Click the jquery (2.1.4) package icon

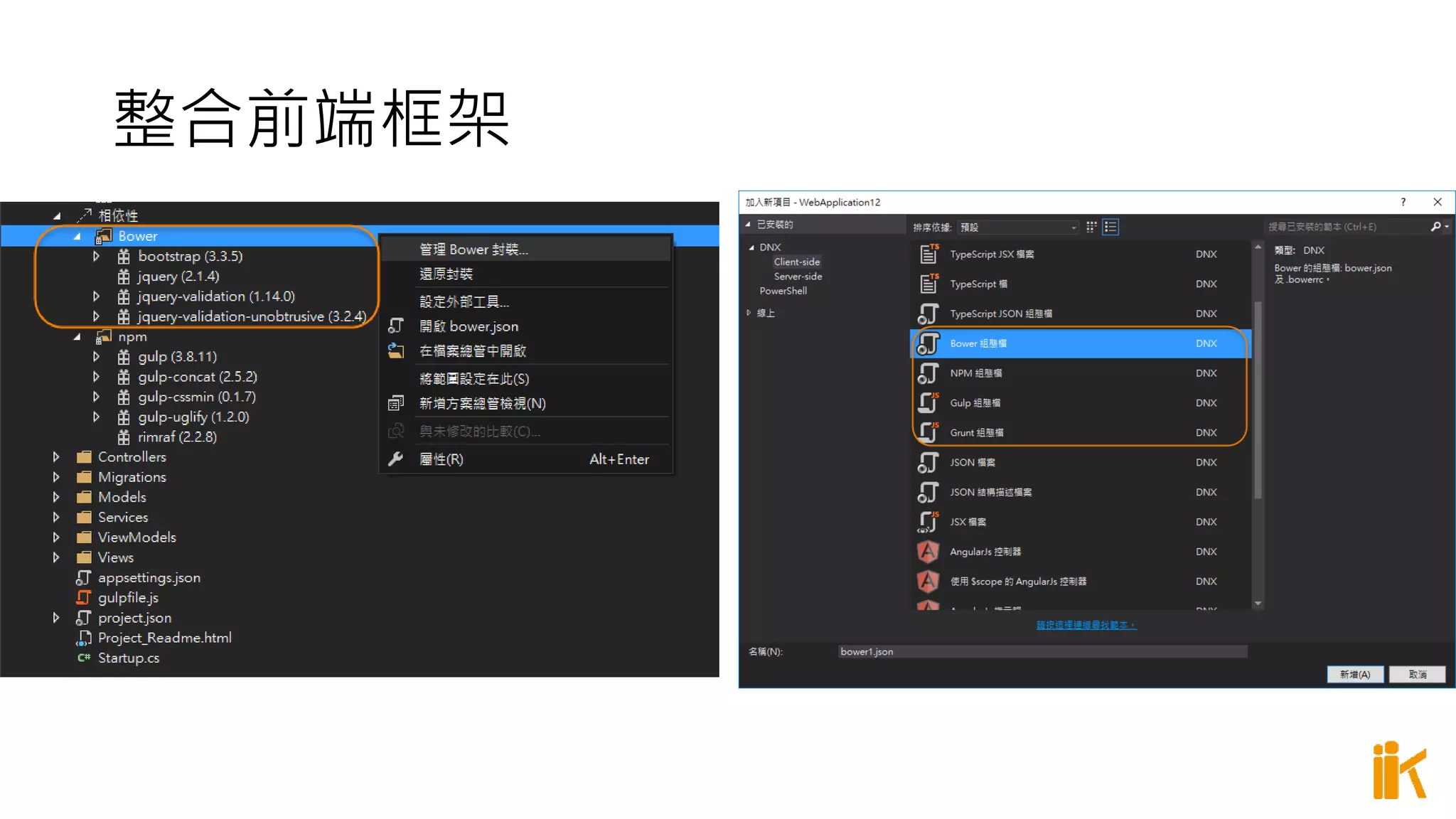pyautogui.click(x=124, y=277)
